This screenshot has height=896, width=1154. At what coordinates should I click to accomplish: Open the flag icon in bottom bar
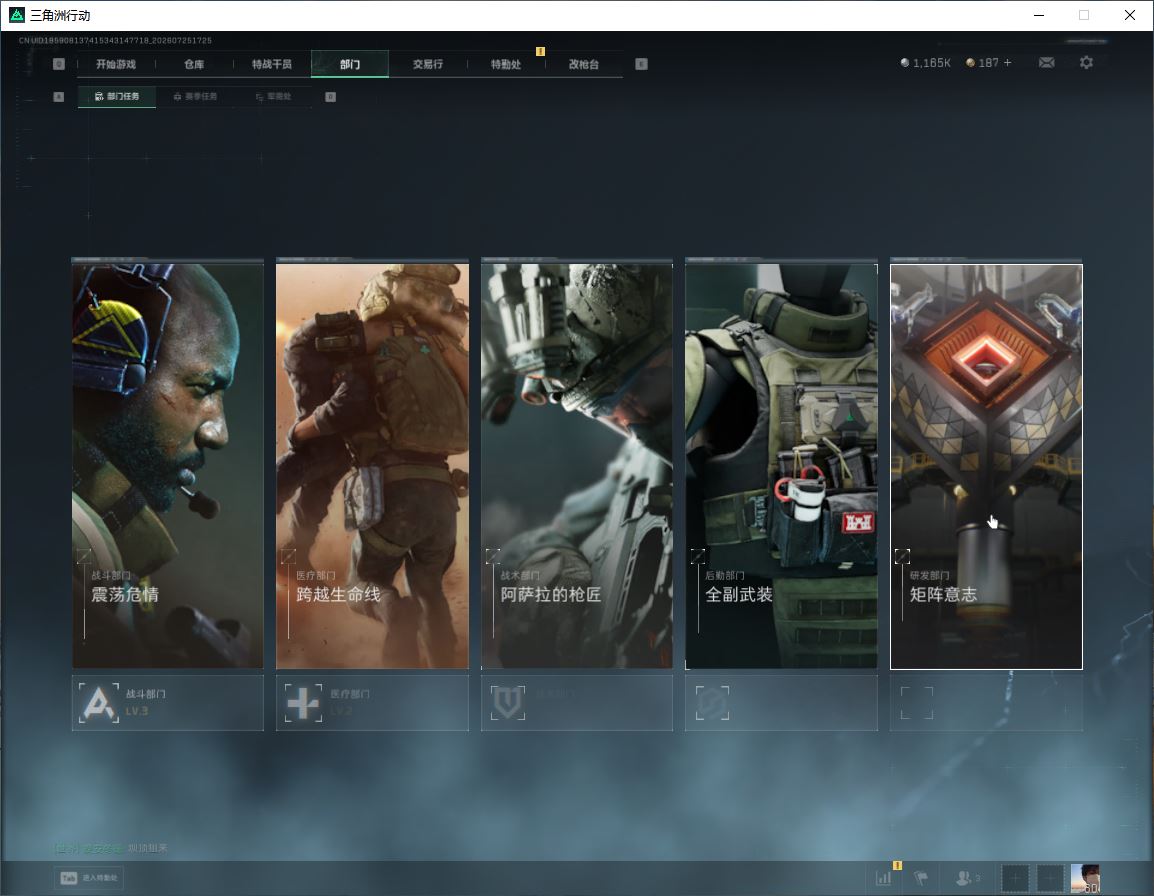click(x=920, y=878)
